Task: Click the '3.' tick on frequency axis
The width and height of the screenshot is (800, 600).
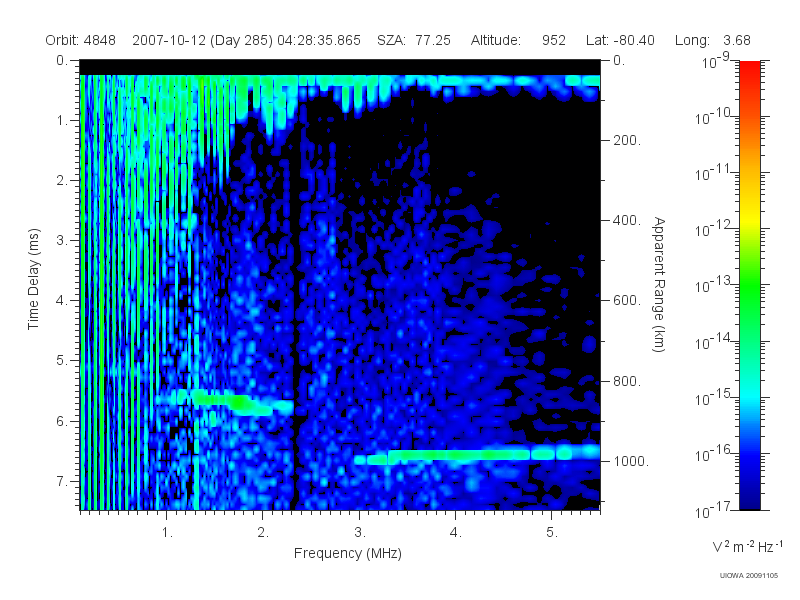Action: pos(360,533)
